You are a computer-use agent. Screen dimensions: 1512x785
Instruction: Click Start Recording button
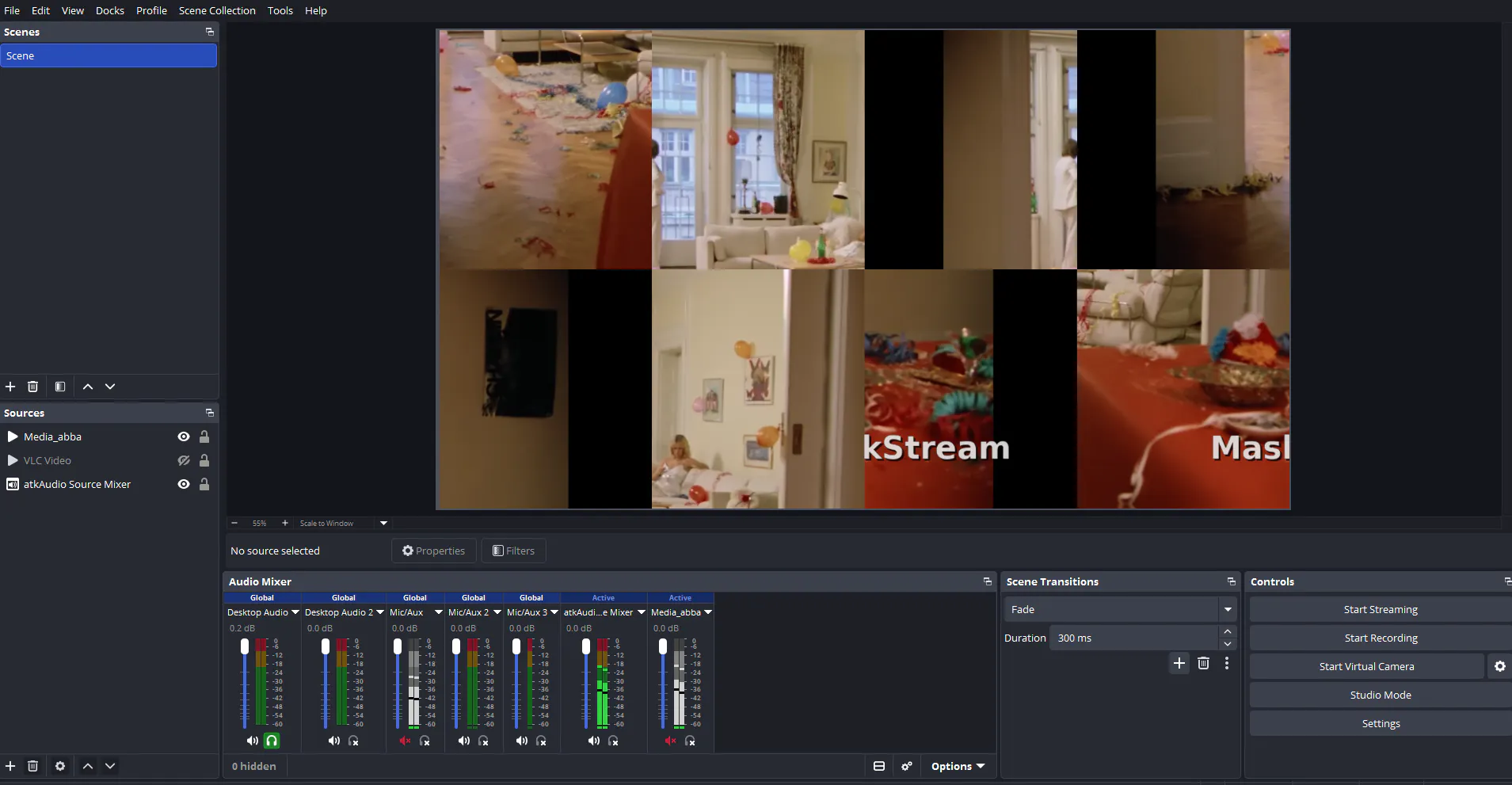point(1381,638)
